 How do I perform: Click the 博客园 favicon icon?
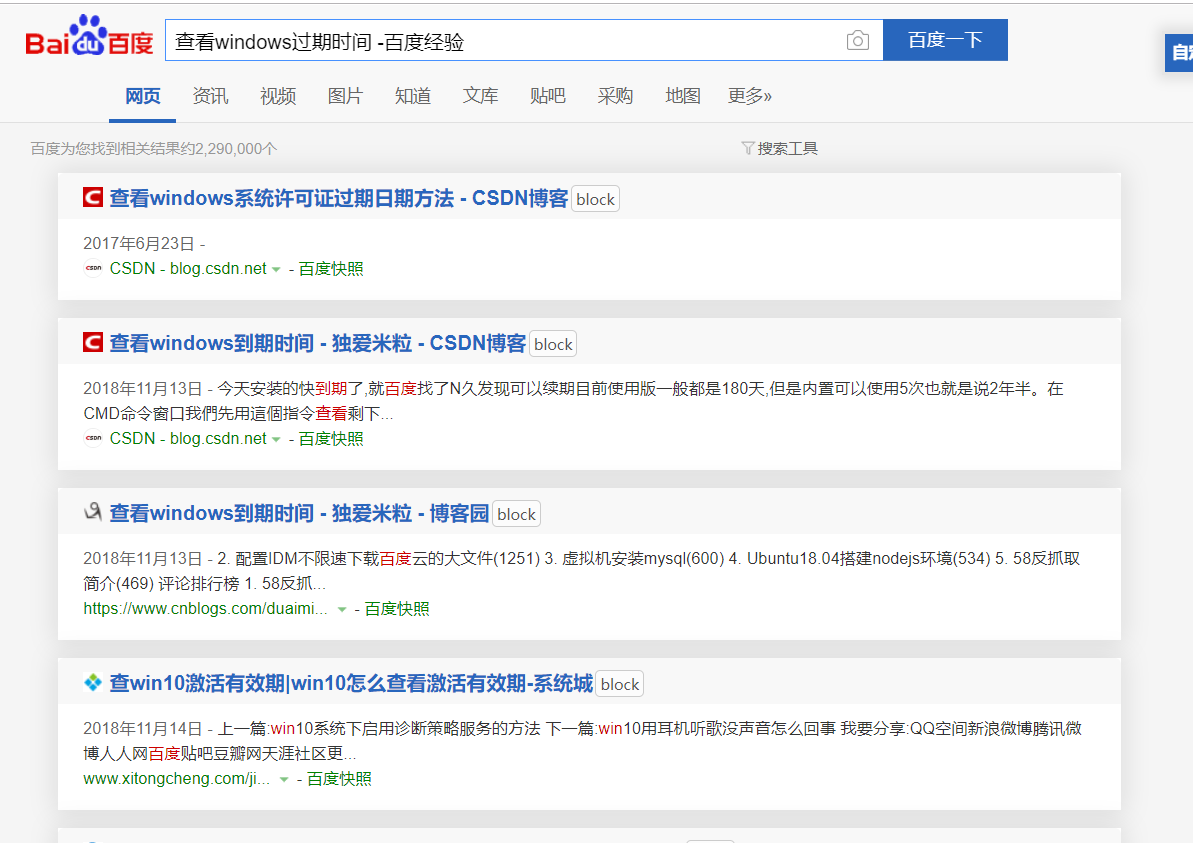coord(93,511)
